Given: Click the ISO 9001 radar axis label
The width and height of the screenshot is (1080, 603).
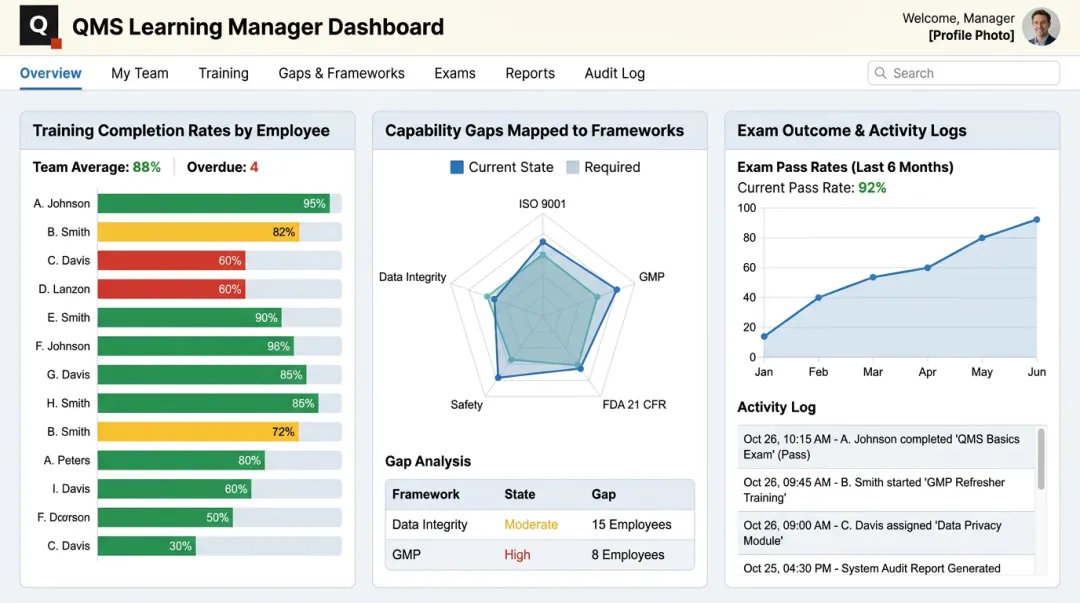Looking at the screenshot, I should (542, 204).
